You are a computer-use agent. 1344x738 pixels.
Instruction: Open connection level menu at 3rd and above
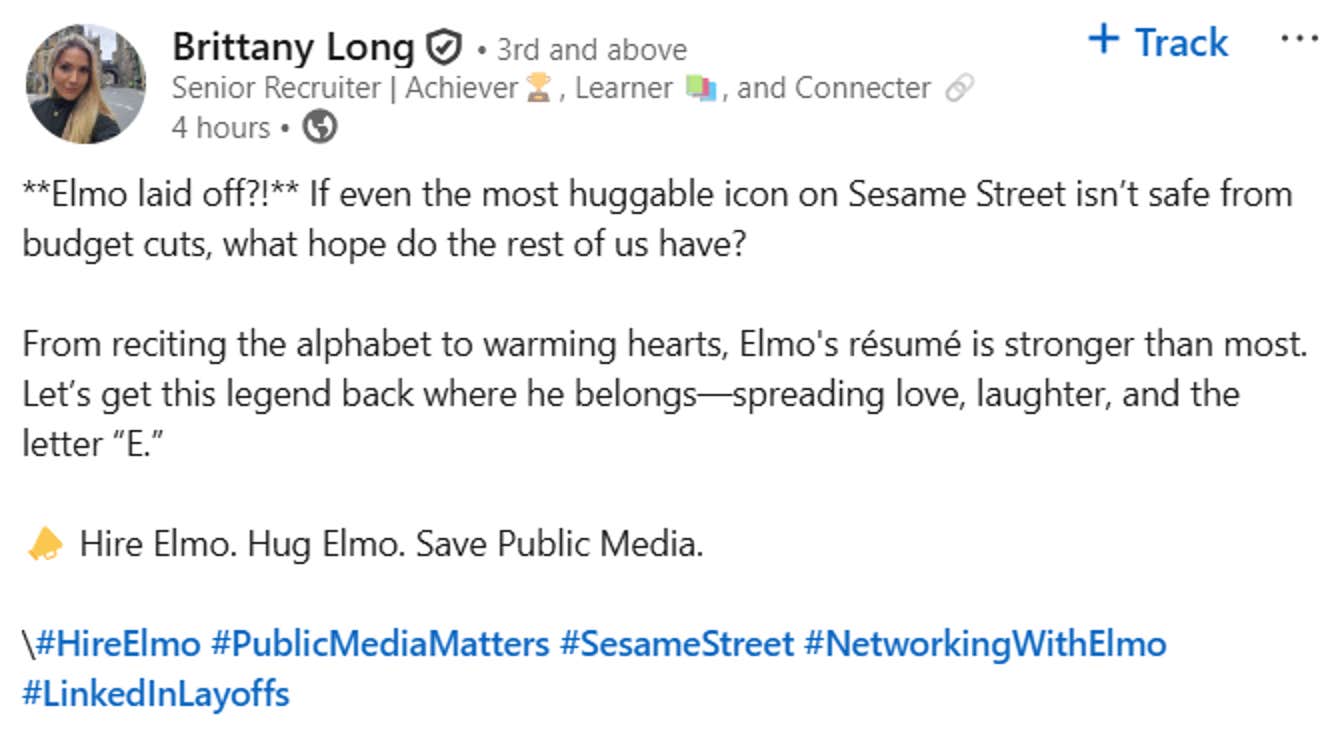[590, 49]
